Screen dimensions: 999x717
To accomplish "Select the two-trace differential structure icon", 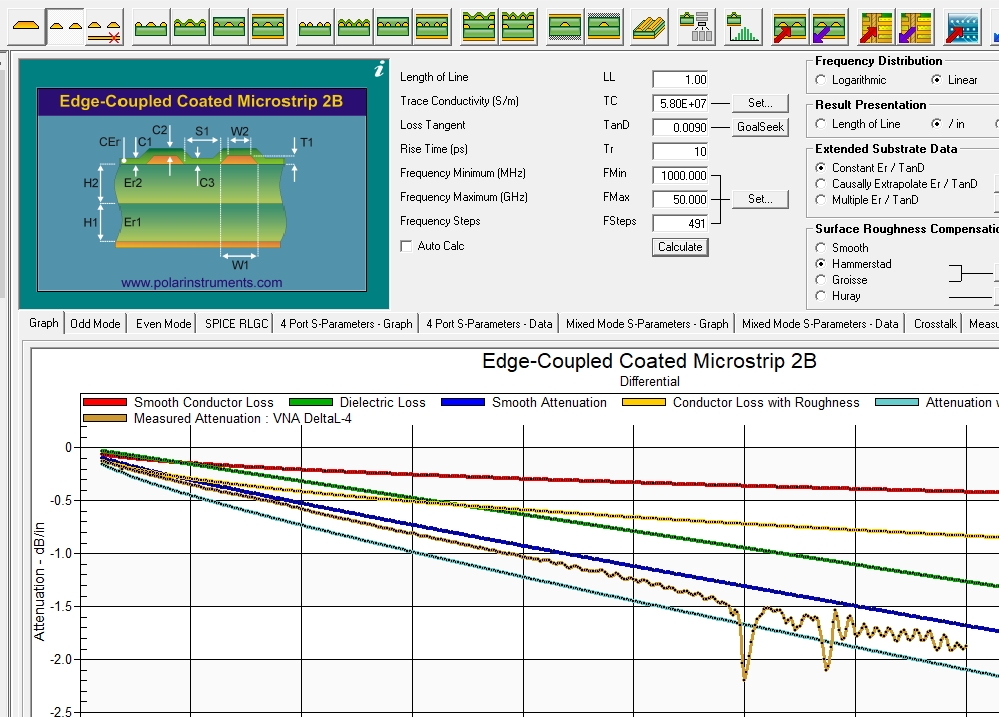I will pyautogui.click(x=66, y=27).
